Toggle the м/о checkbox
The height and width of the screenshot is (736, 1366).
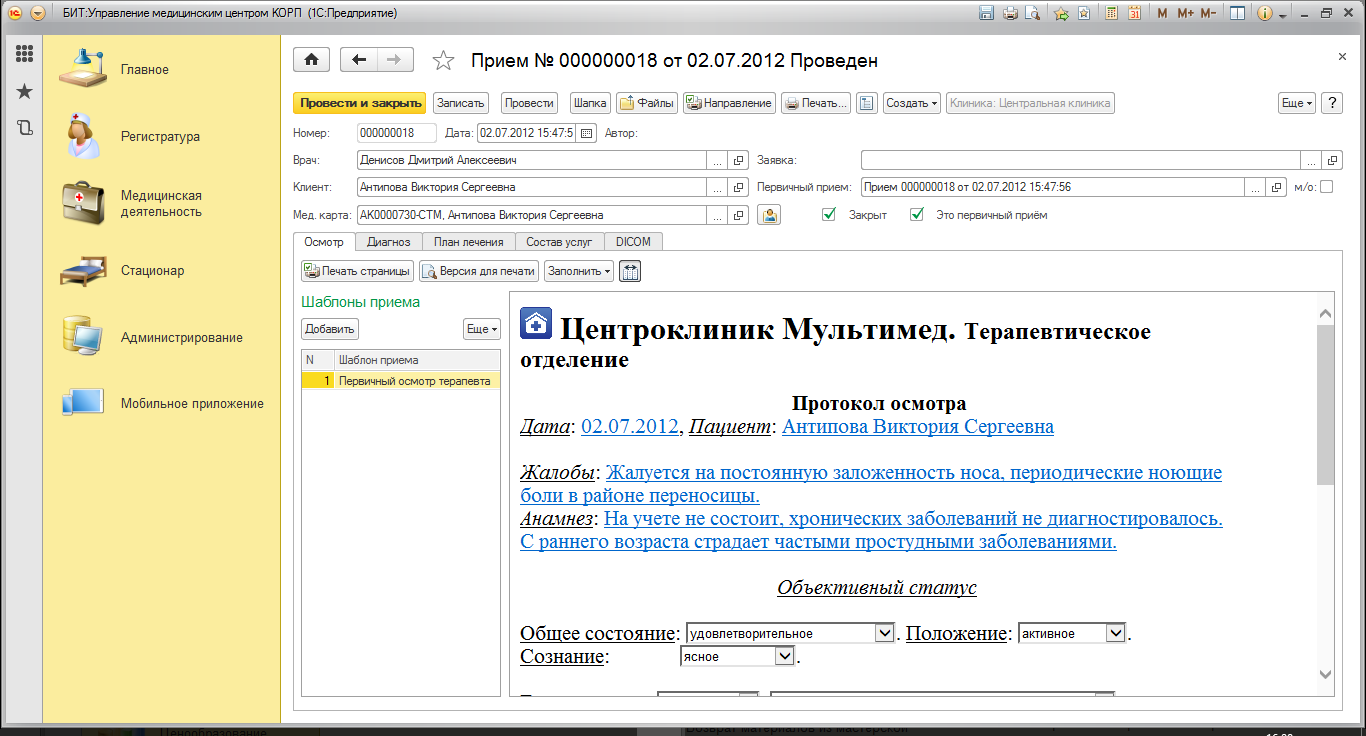click(1327, 187)
